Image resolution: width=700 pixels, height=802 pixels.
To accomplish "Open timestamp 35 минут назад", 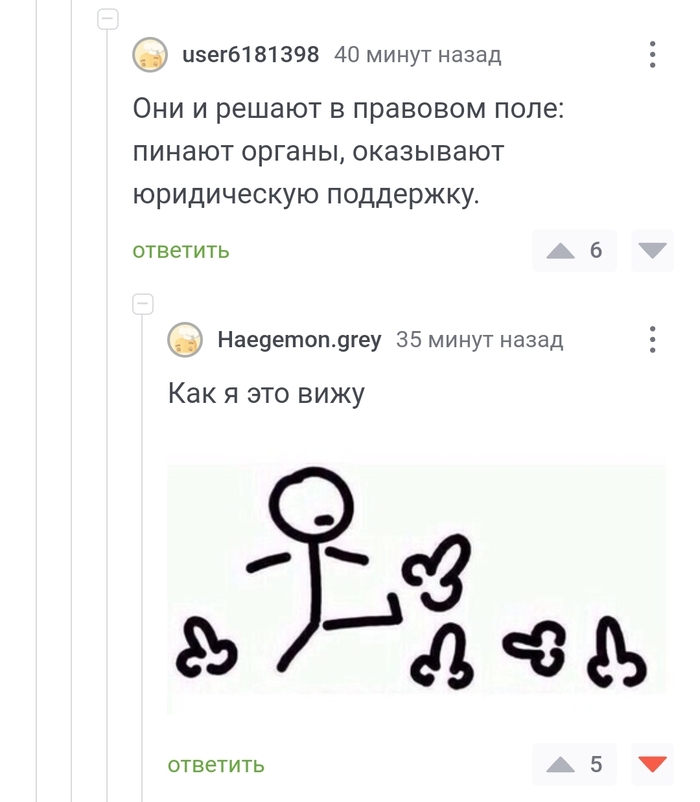I will [x=480, y=339].
